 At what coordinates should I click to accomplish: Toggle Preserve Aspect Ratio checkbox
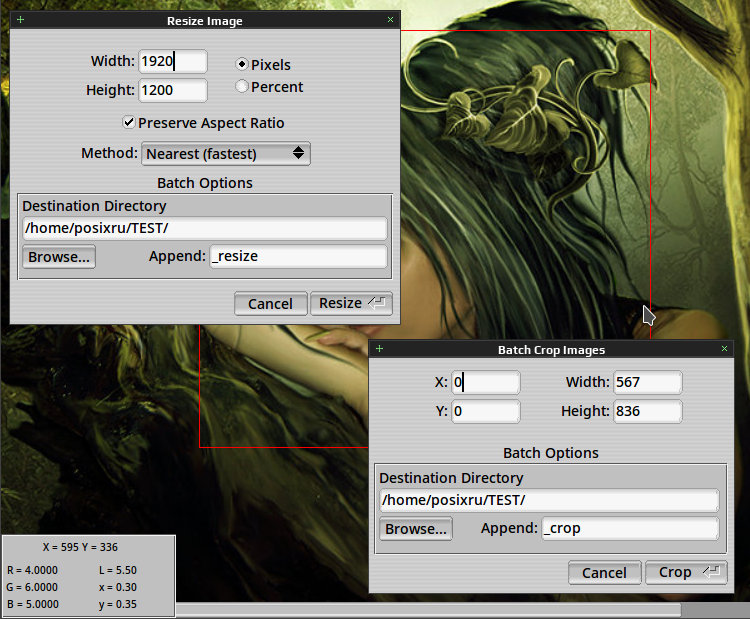pyautogui.click(x=128, y=122)
